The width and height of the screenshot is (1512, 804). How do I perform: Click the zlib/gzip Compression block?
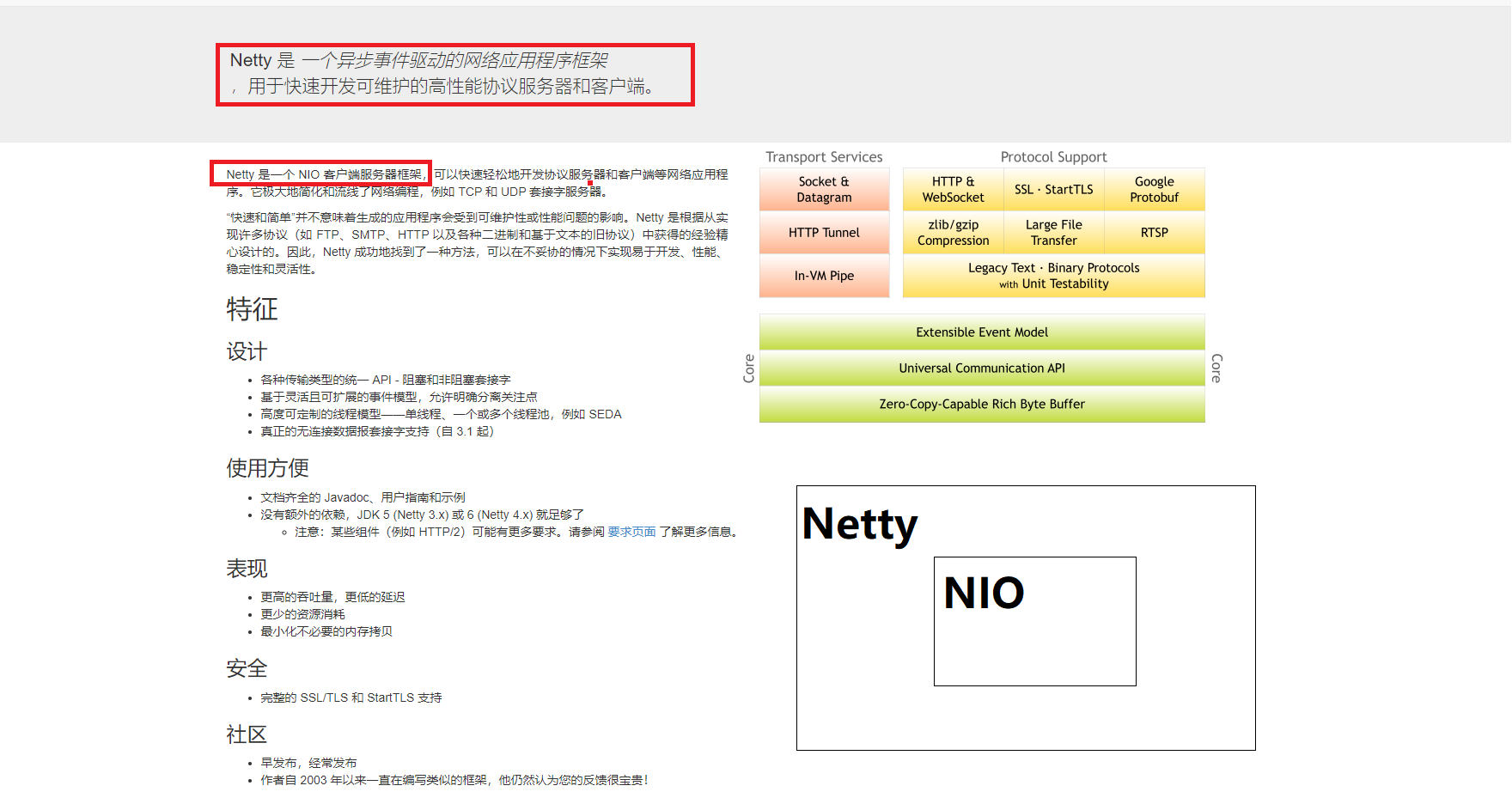tap(953, 233)
